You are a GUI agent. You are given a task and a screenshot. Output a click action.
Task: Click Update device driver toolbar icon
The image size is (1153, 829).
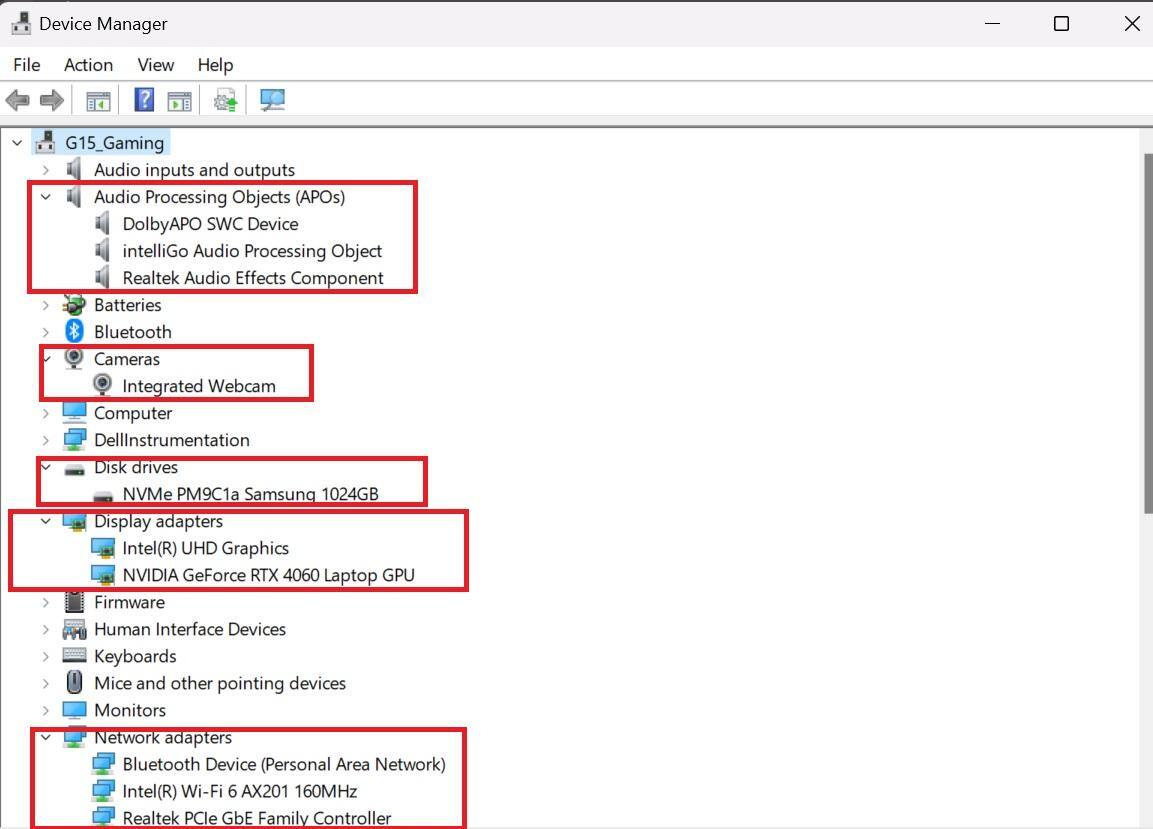click(225, 100)
